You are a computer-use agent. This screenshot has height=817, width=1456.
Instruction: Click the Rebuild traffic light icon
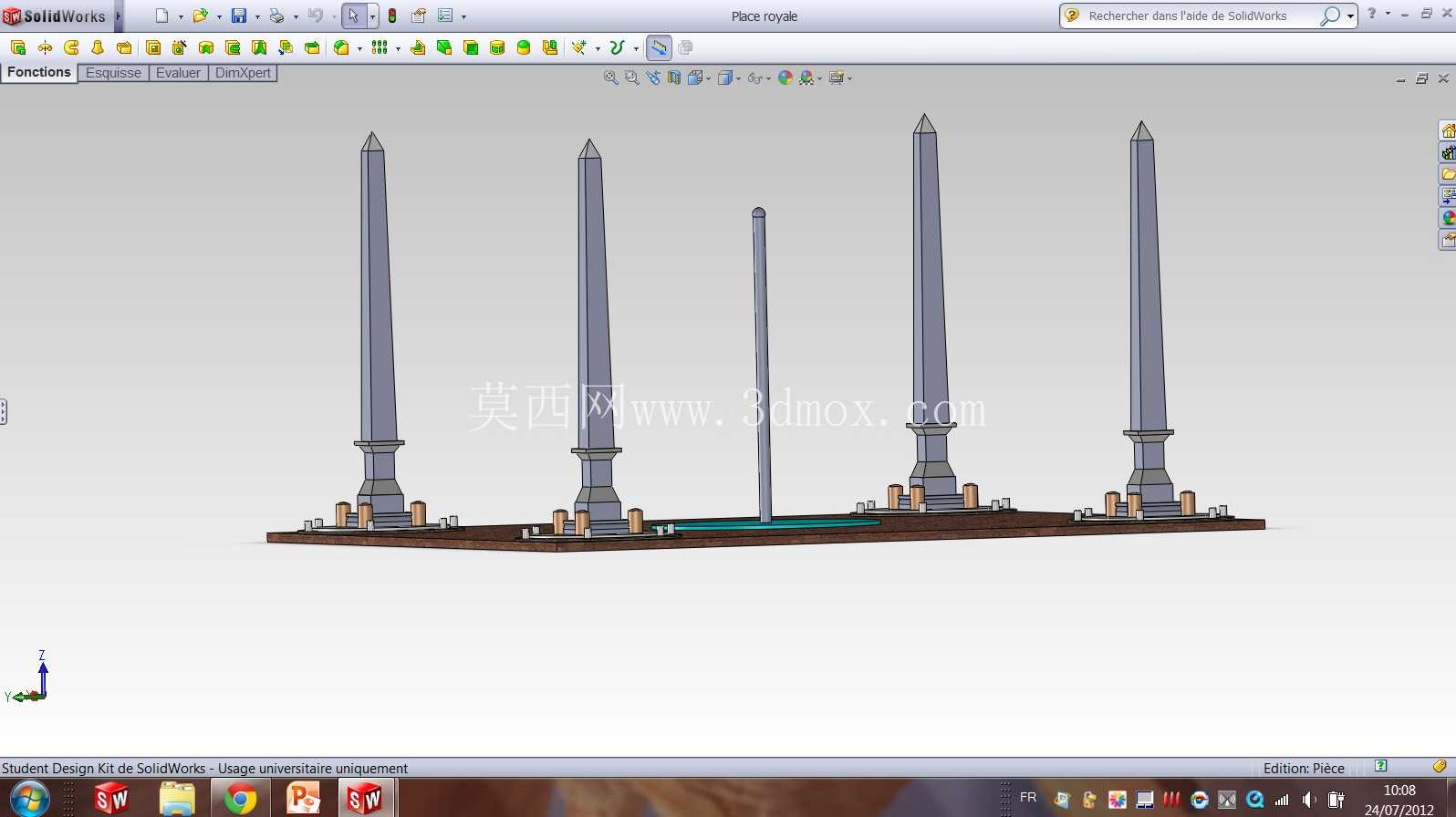tap(392, 16)
